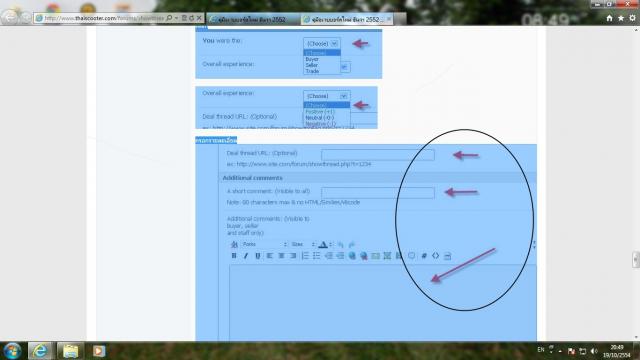Toggle bold formatting in the comment editor
Screen dimensions: 640x360
click(234, 256)
